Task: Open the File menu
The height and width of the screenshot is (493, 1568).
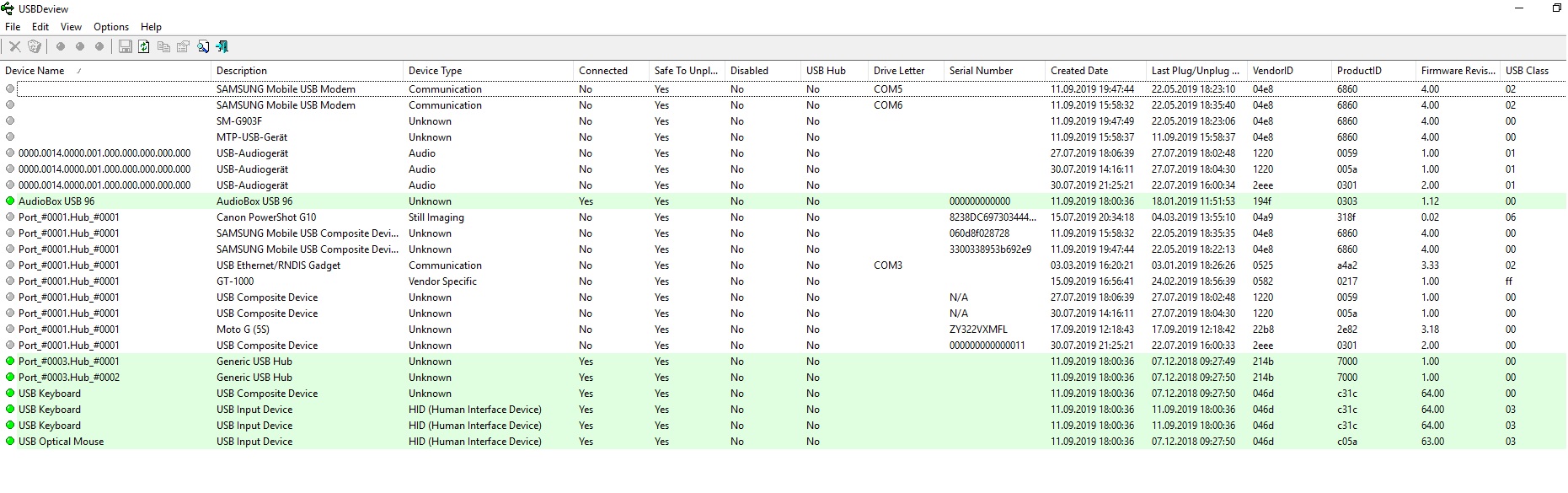Action: pyautogui.click(x=13, y=27)
